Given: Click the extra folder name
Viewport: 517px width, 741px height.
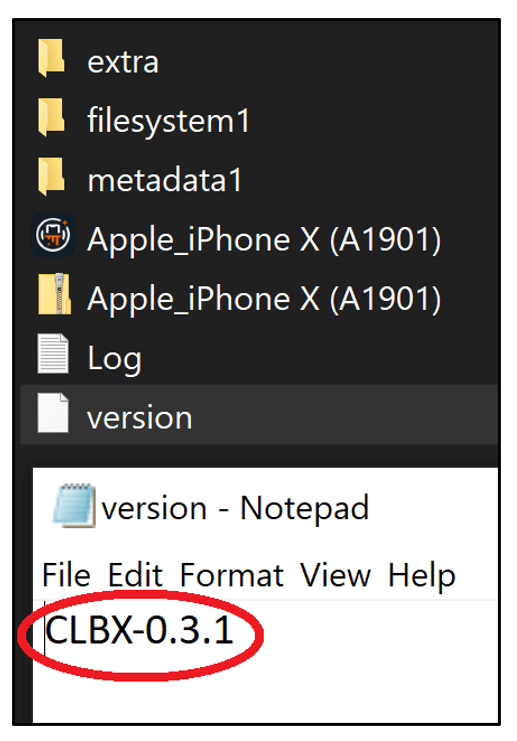Looking at the screenshot, I should pos(123,62).
